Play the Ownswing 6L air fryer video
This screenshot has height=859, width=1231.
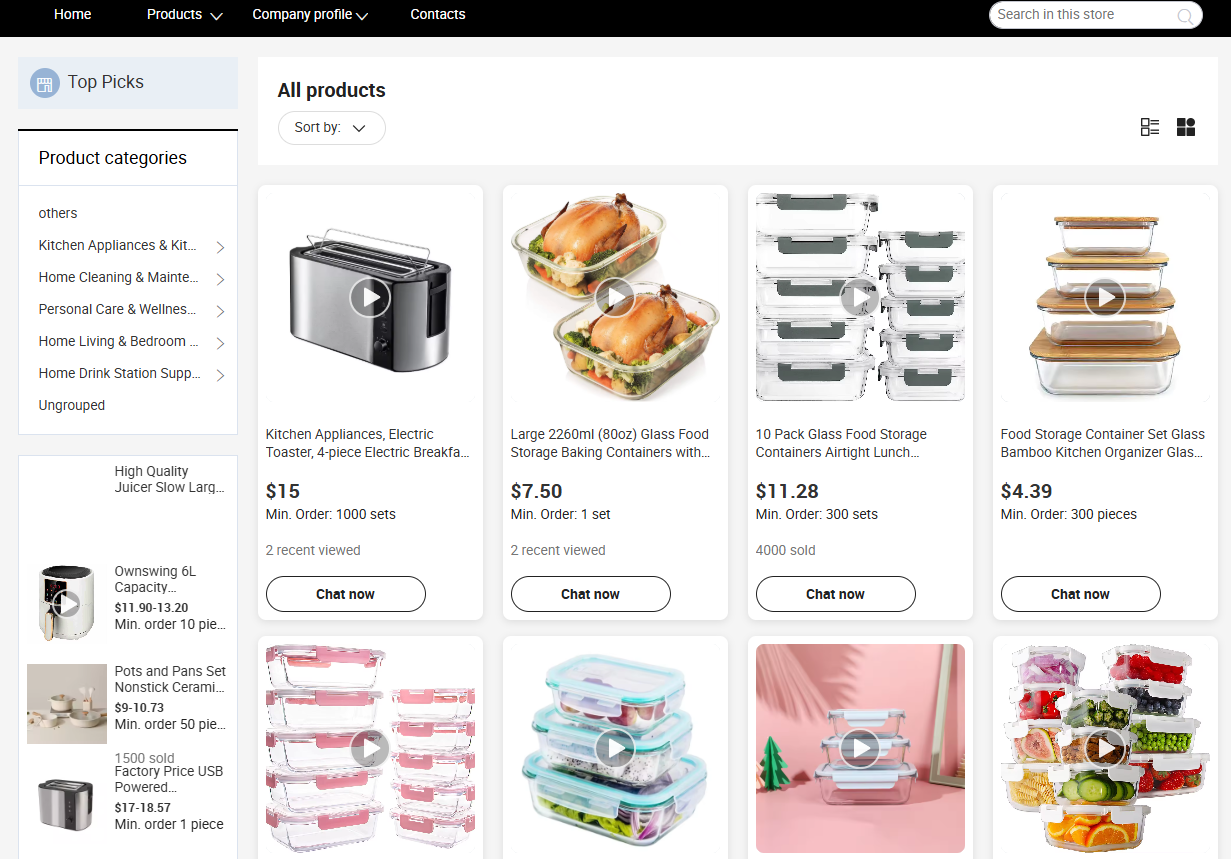click(67, 604)
